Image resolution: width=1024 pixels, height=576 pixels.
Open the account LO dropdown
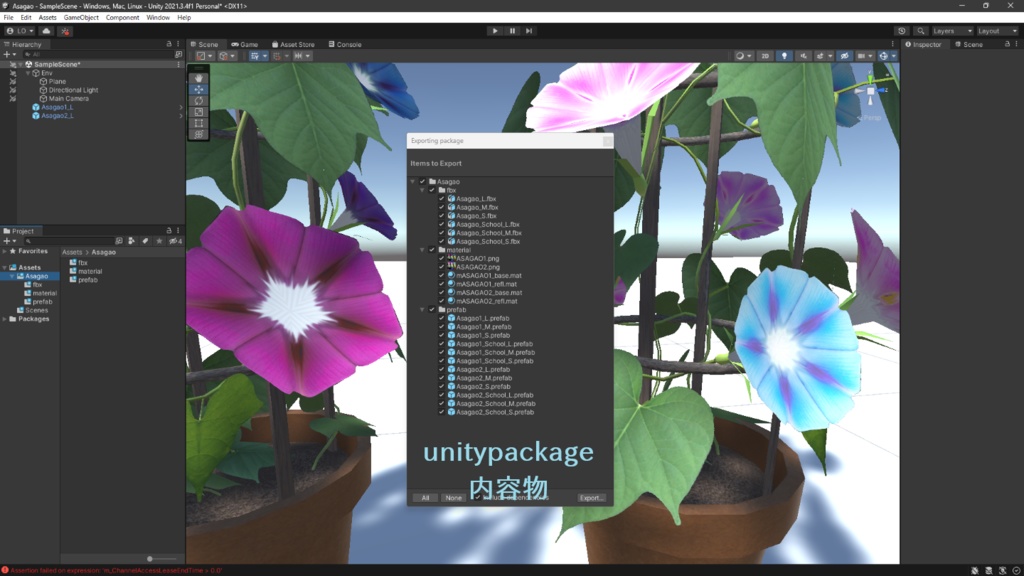[x=20, y=31]
